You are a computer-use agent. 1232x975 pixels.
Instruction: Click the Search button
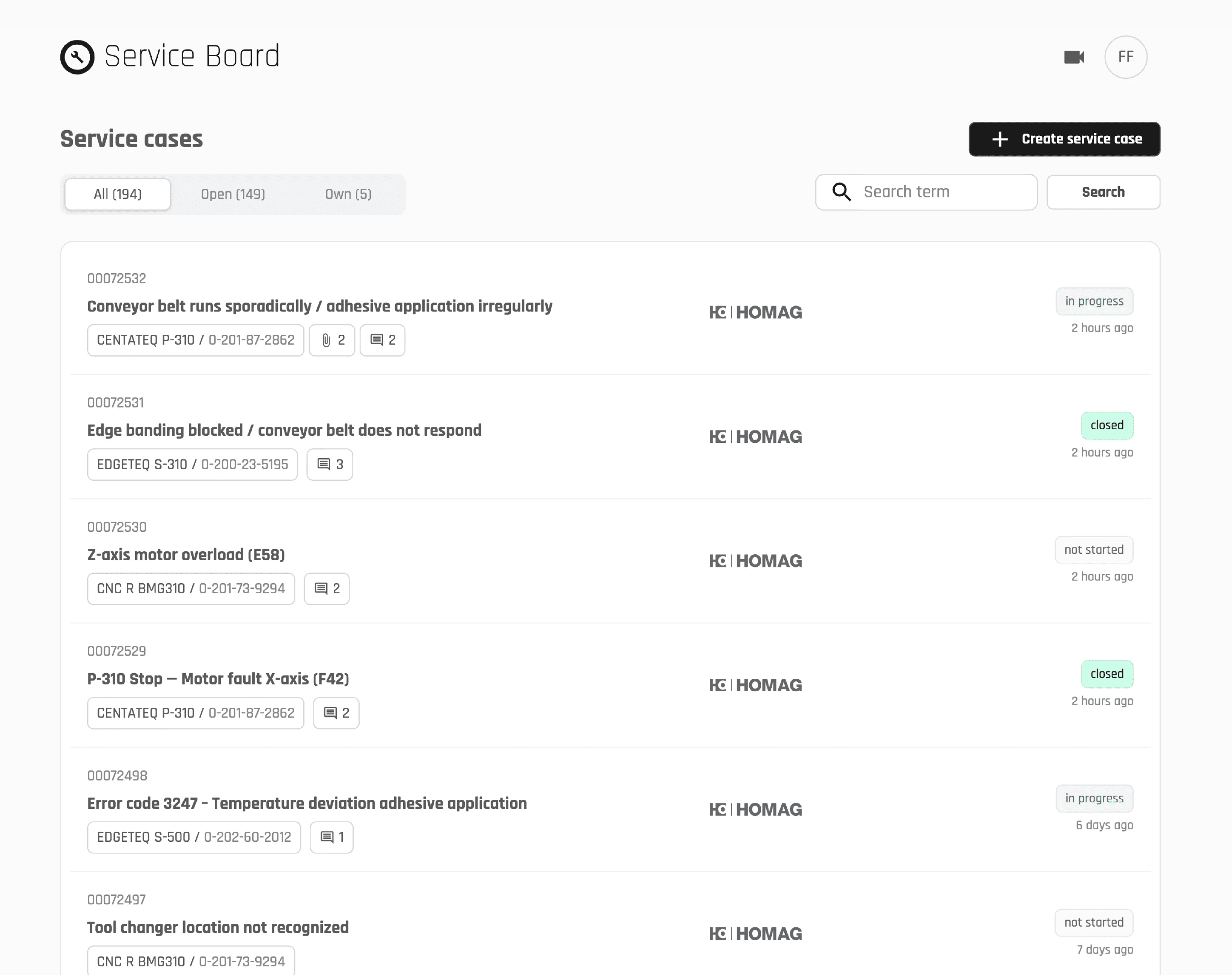click(x=1103, y=192)
